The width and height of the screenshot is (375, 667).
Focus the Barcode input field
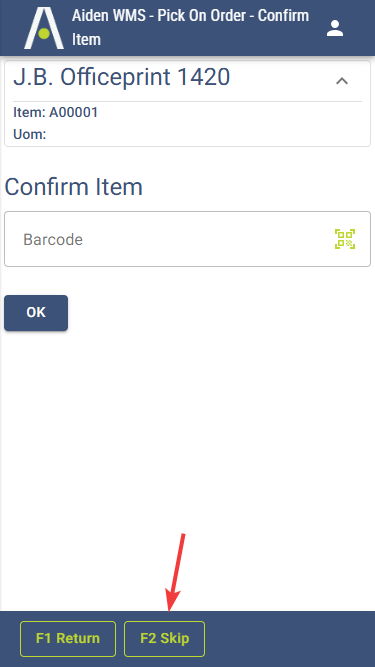click(188, 239)
